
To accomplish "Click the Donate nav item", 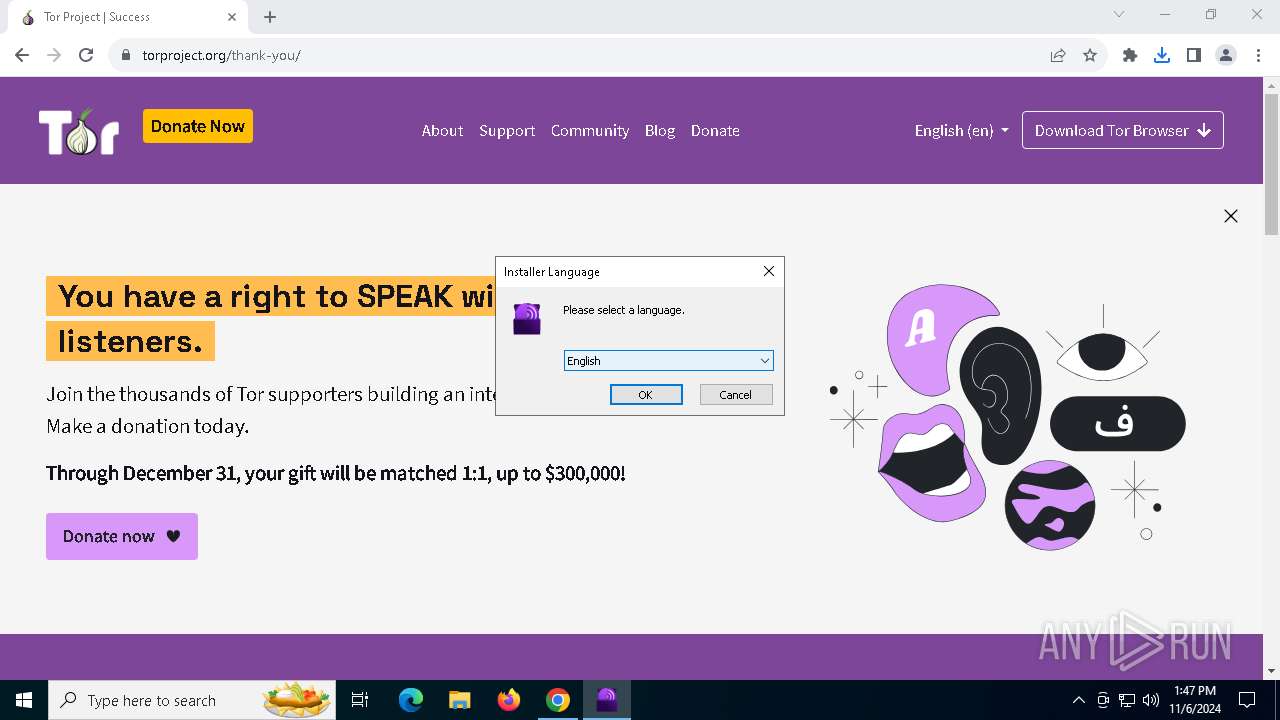I will pos(715,131).
